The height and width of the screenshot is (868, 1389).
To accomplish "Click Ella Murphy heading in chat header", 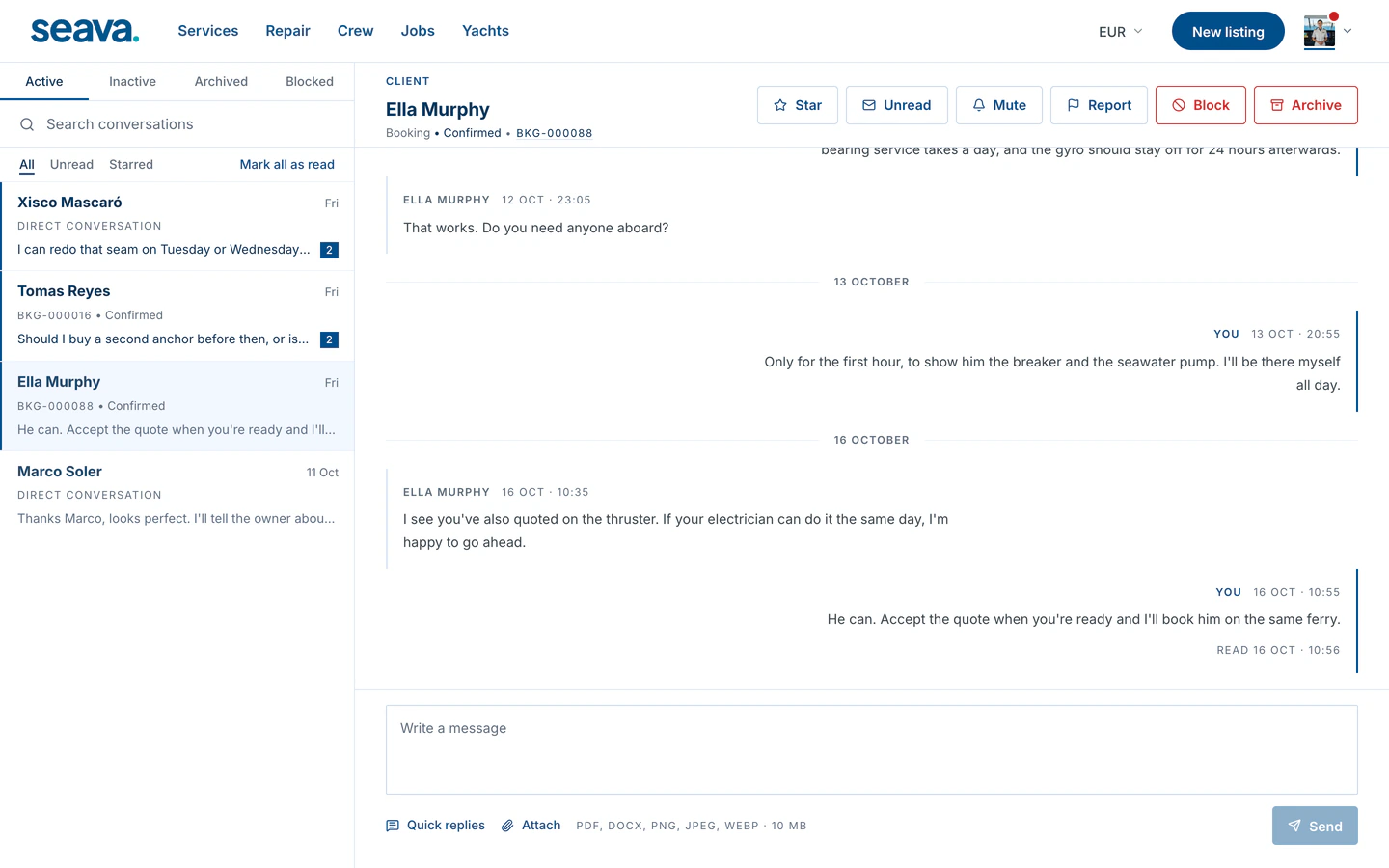I will tap(438, 109).
